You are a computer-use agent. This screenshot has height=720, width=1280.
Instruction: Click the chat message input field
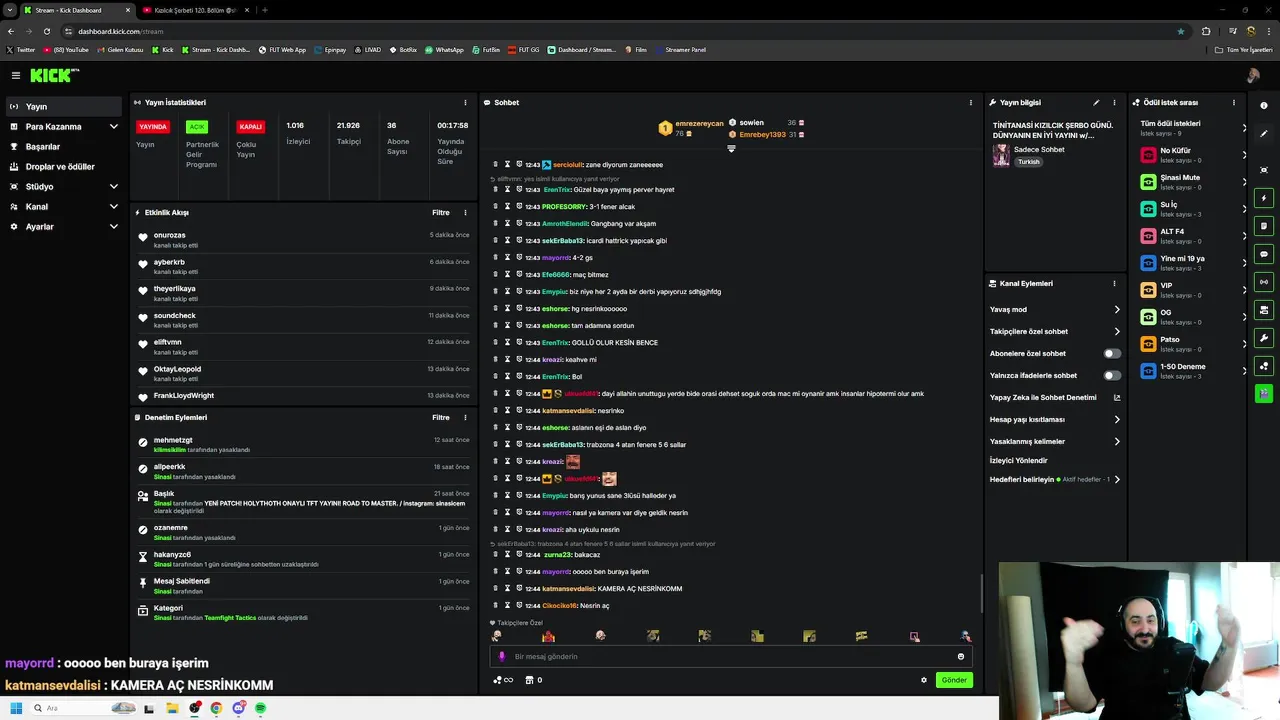730,656
